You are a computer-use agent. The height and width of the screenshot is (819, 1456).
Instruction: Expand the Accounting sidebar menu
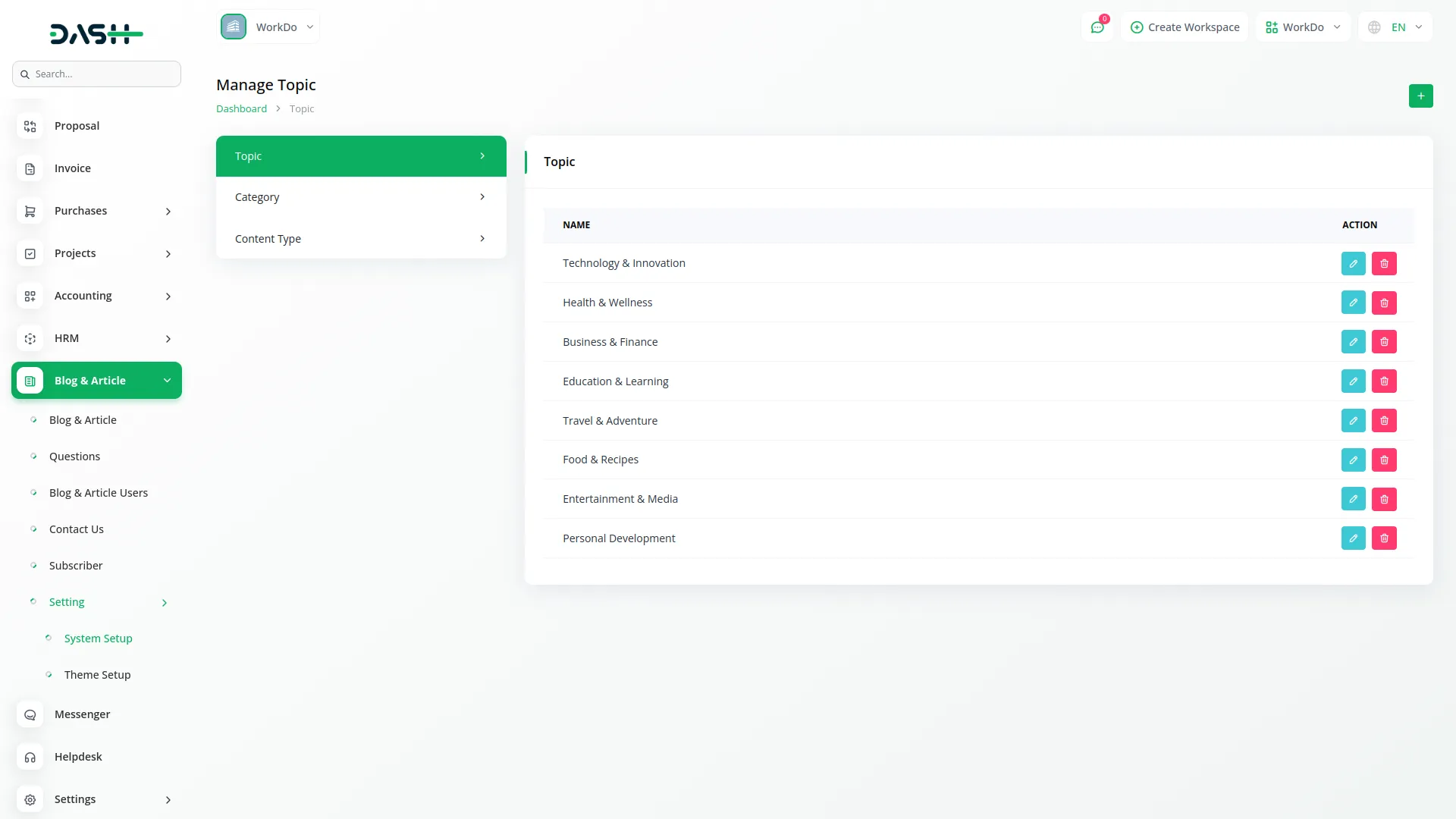(168, 296)
